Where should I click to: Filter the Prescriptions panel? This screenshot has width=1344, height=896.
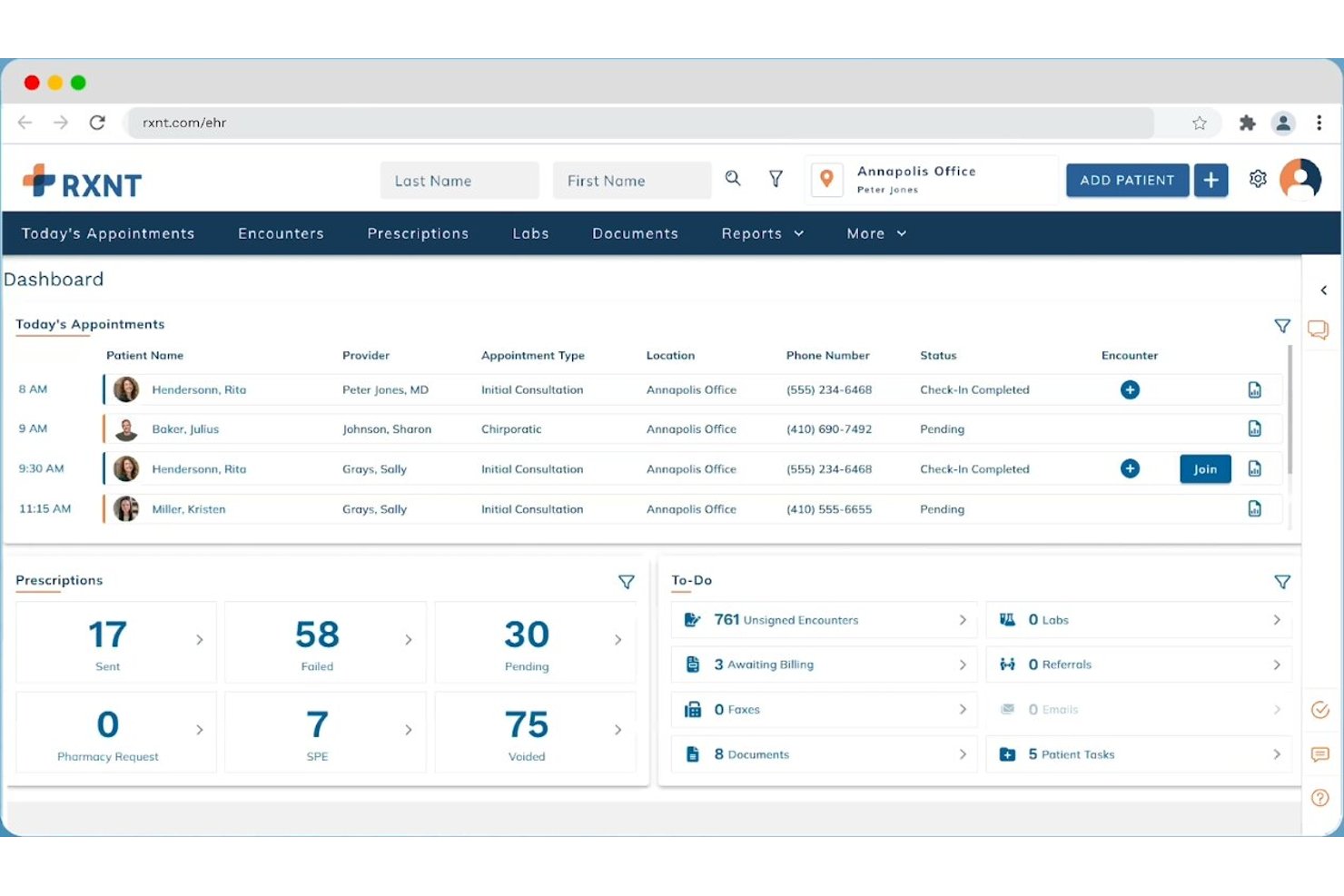click(627, 582)
